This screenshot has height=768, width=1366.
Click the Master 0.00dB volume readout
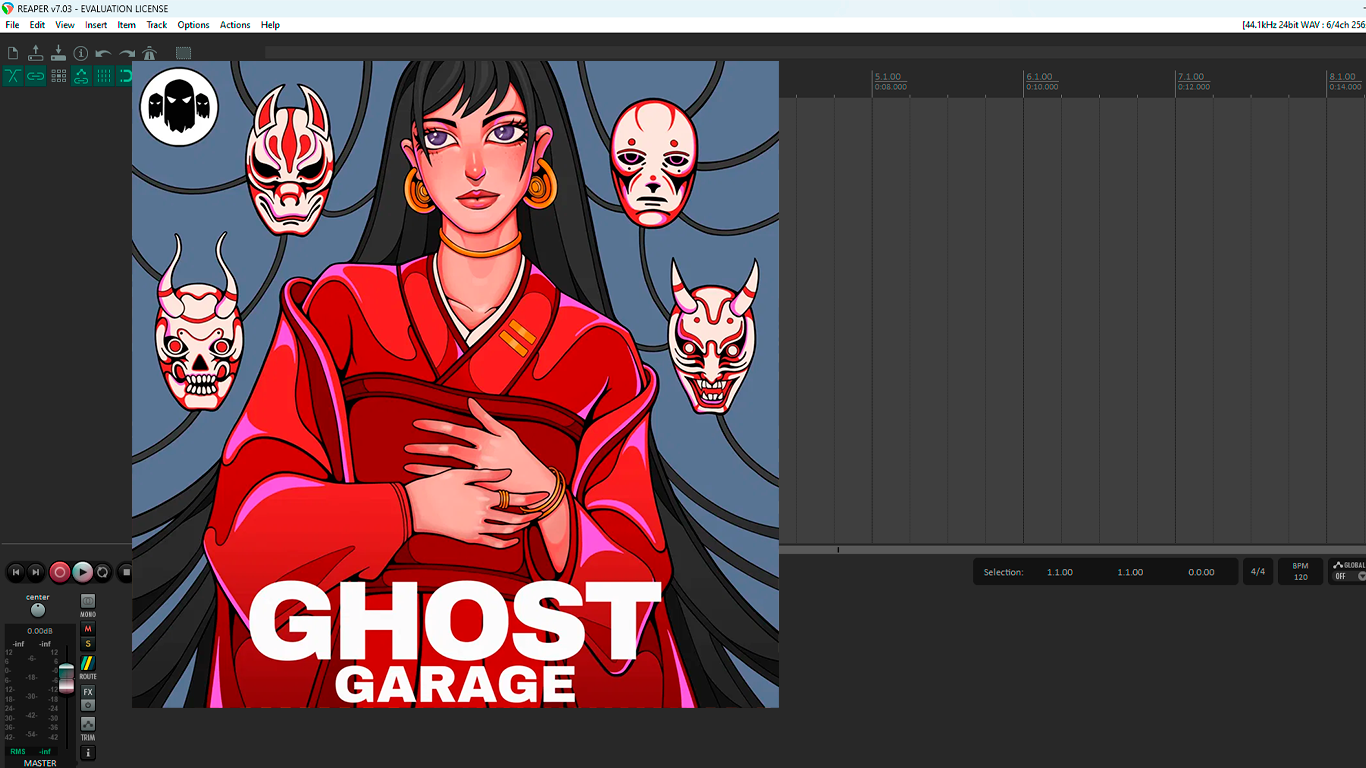[x=40, y=631]
